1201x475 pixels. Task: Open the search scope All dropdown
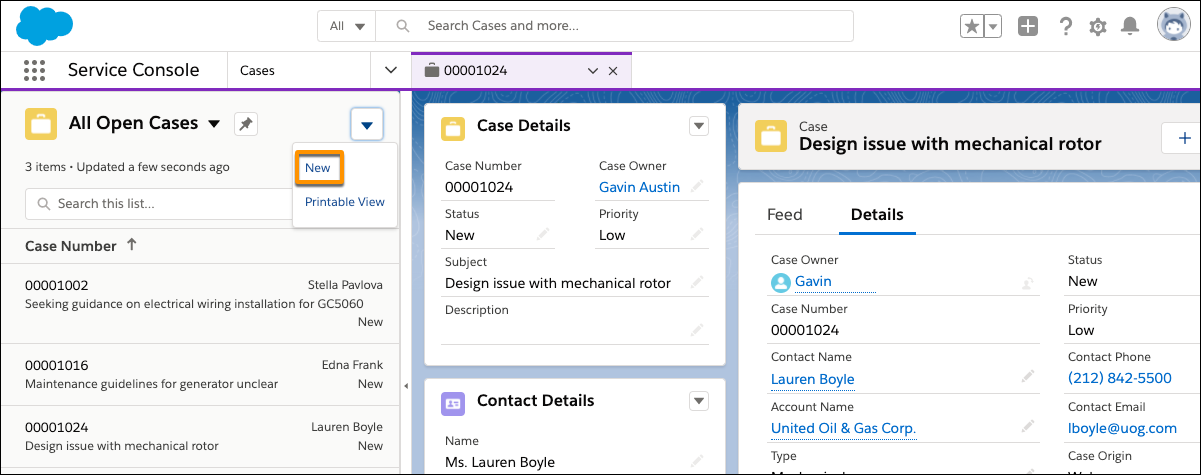[x=347, y=26]
